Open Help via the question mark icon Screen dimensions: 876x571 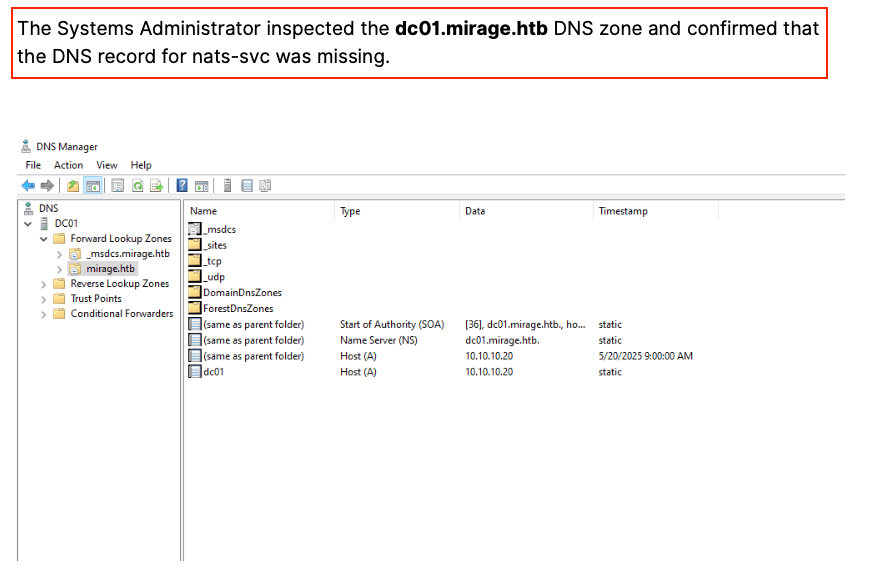[x=182, y=185]
